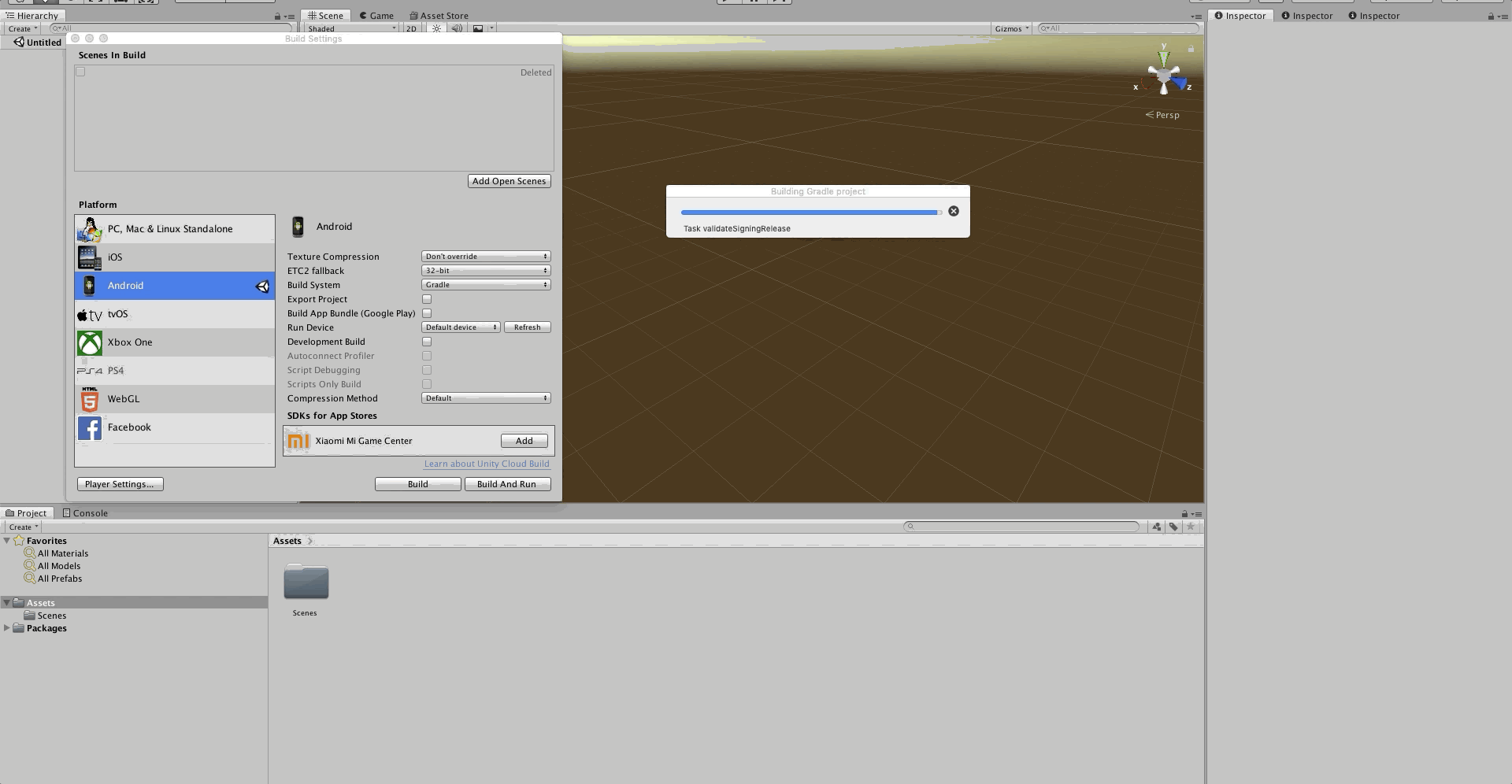Click the blue Z axis cone
The height and width of the screenshot is (784, 1512).
click(x=1179, y=83)
